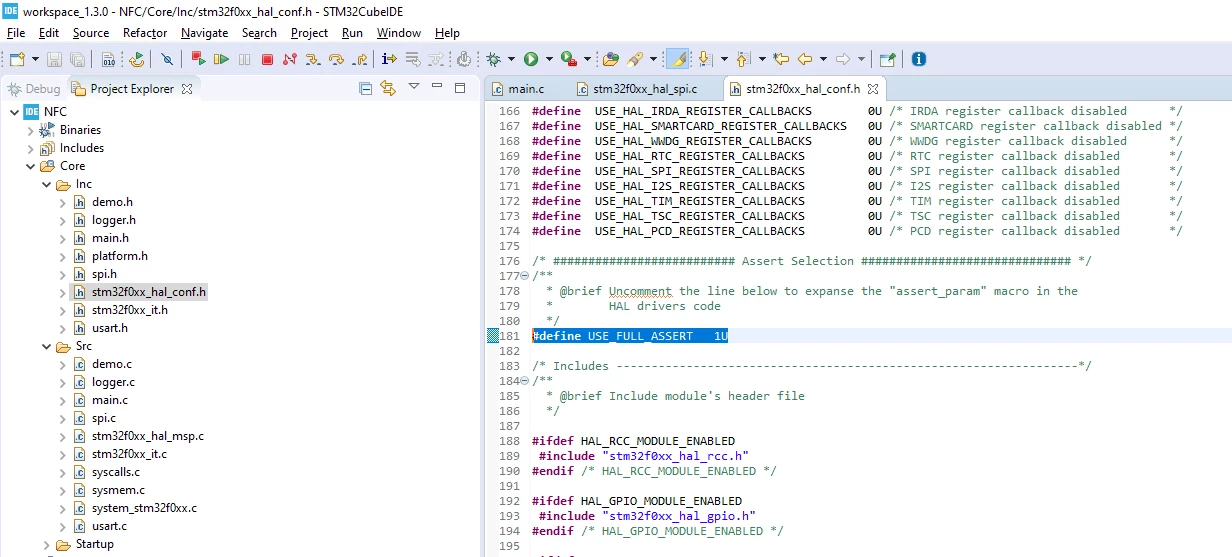The height and width of the screenshot is (557, 1232).
Task: Open the Window menu
Action: 399,33
